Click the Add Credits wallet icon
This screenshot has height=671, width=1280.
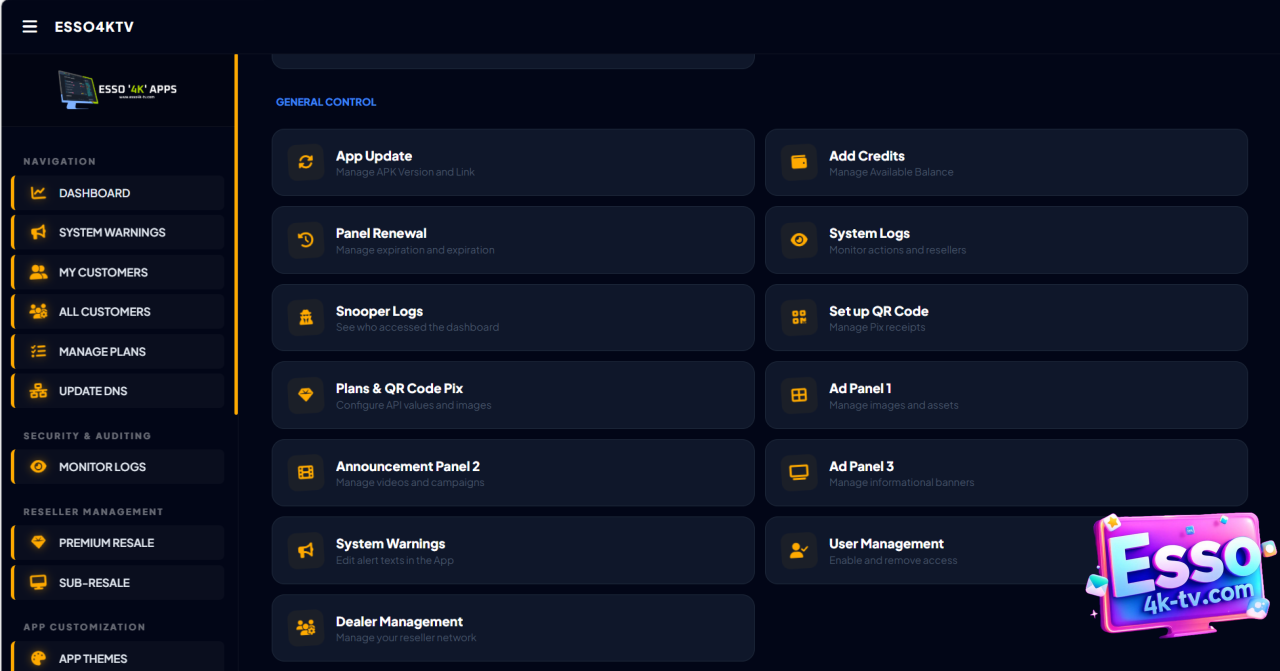click(x=799, y=162)
